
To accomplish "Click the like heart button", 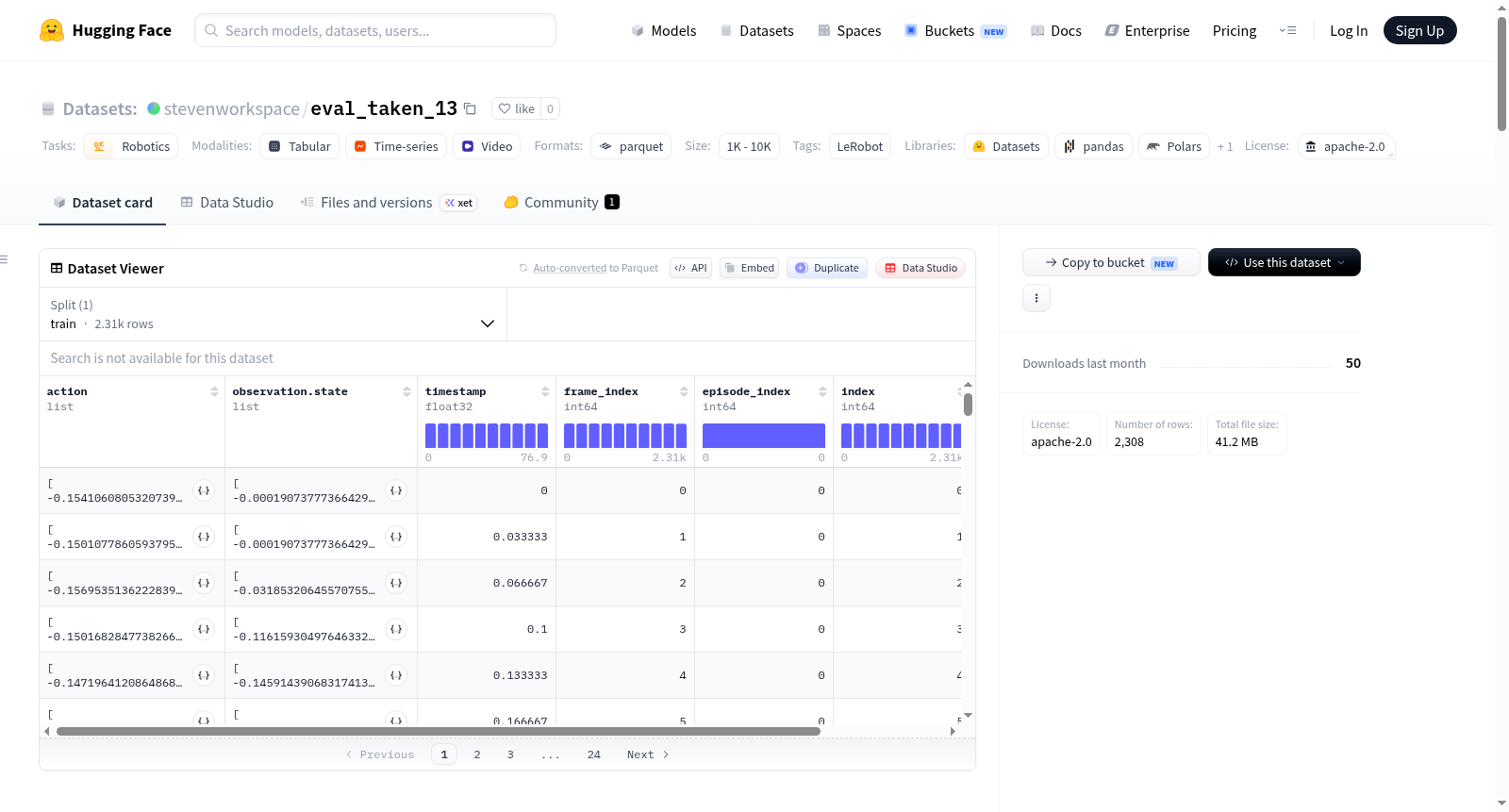I will click(516, 108).
